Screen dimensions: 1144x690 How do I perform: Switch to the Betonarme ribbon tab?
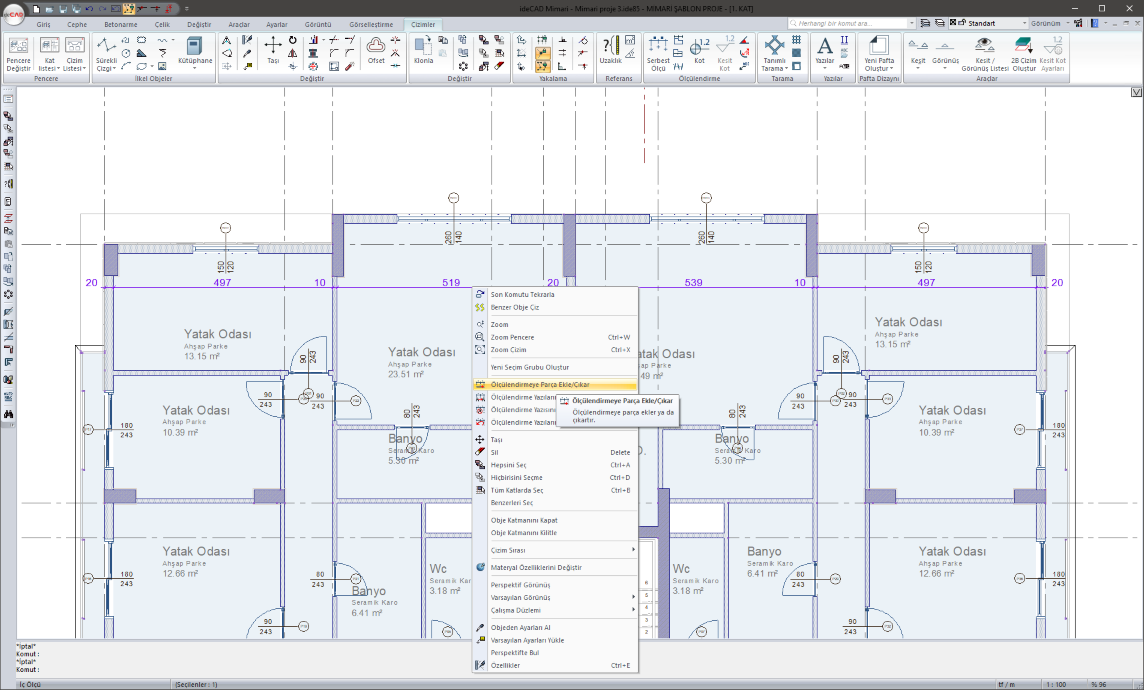tap(119, 23)
